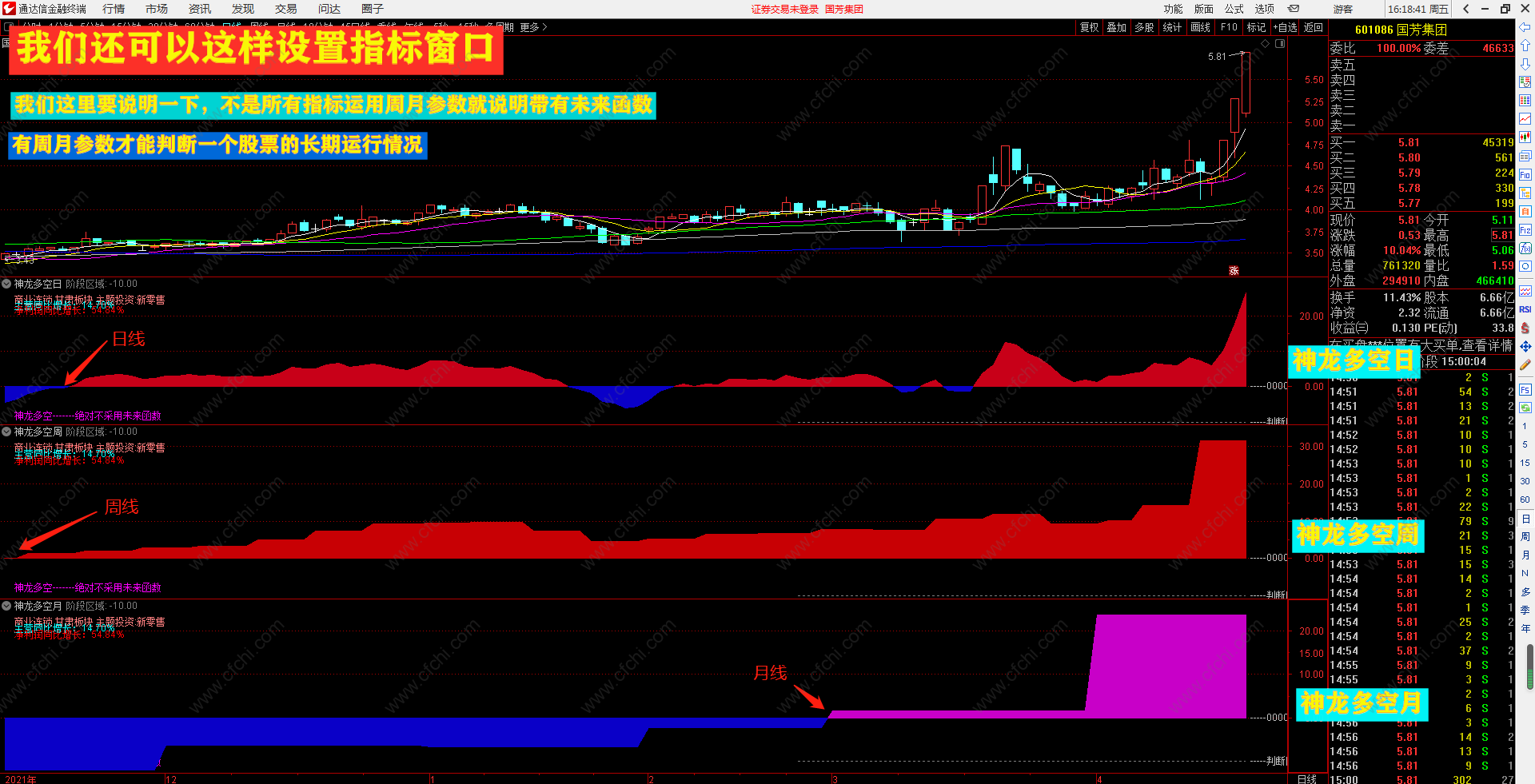Open the 版面 menu
Viewport: 1535px width, 784px height.
coord(1203,9)
